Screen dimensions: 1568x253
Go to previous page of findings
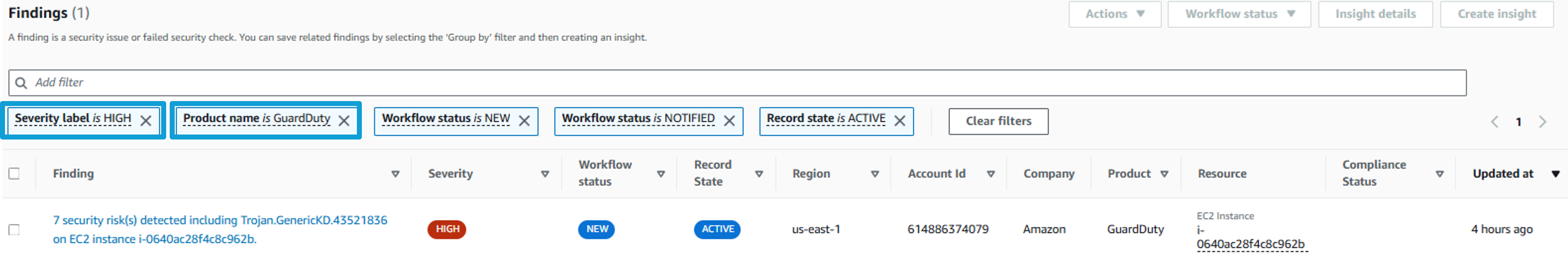tap(1494, 122)
